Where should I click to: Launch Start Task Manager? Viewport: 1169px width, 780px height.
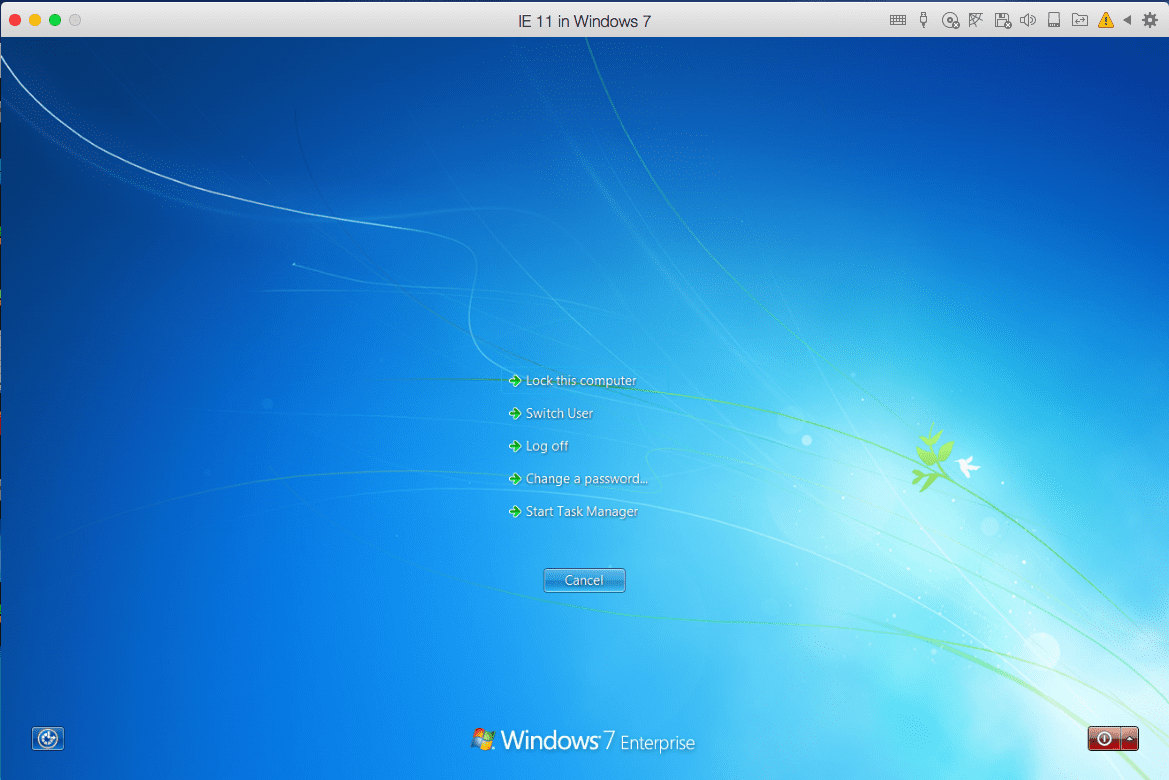[581, 511]
